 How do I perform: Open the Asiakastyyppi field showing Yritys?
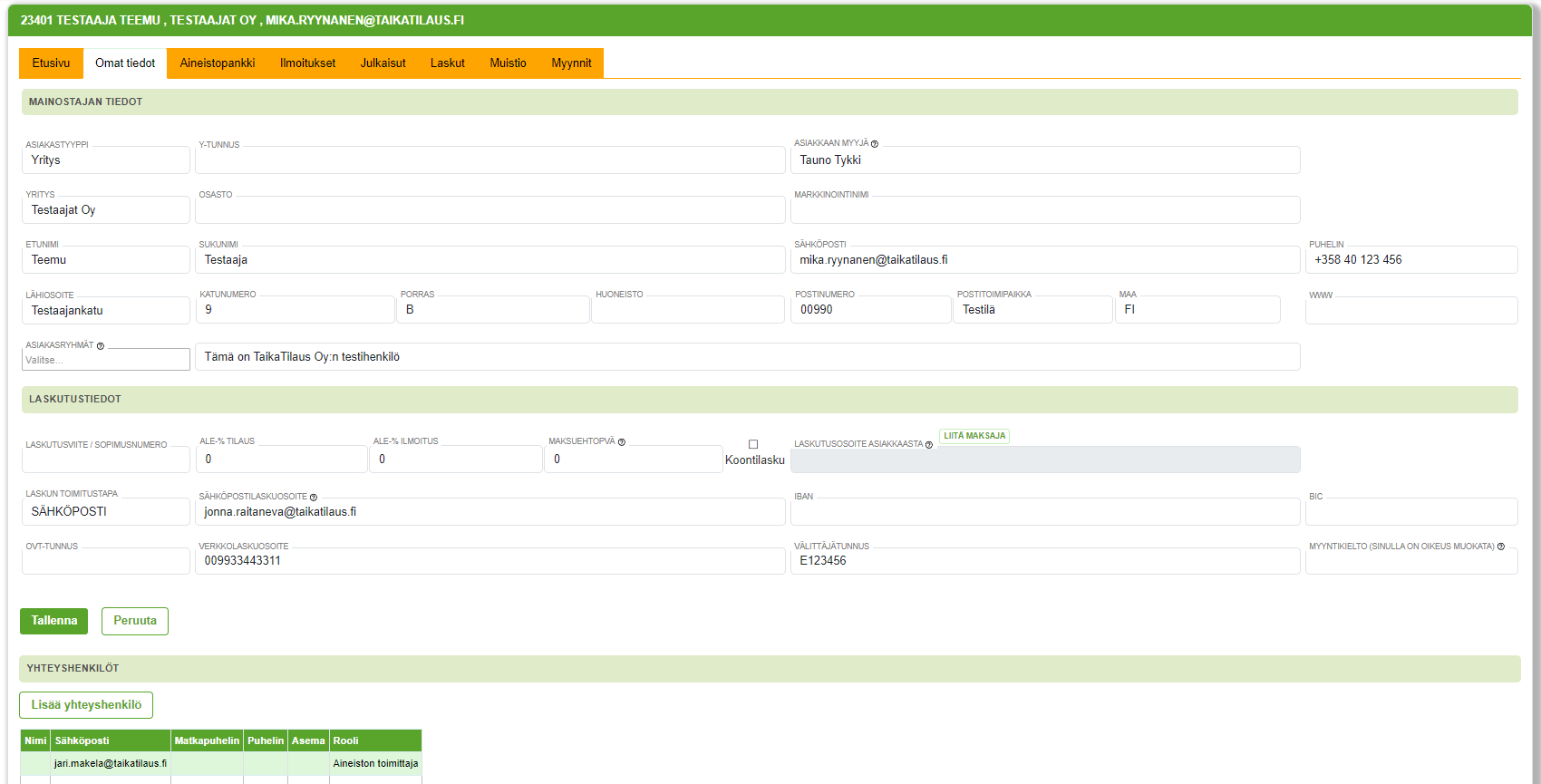pyautogui.click(x=106, y=160)
